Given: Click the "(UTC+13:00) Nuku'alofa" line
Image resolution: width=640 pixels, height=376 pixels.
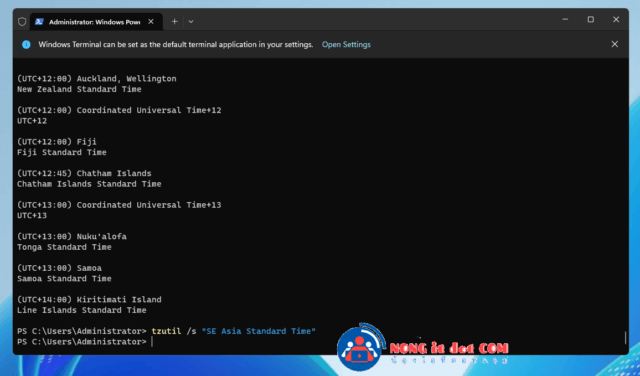Looking at the screenshot, I should click(x=72, y=236).
